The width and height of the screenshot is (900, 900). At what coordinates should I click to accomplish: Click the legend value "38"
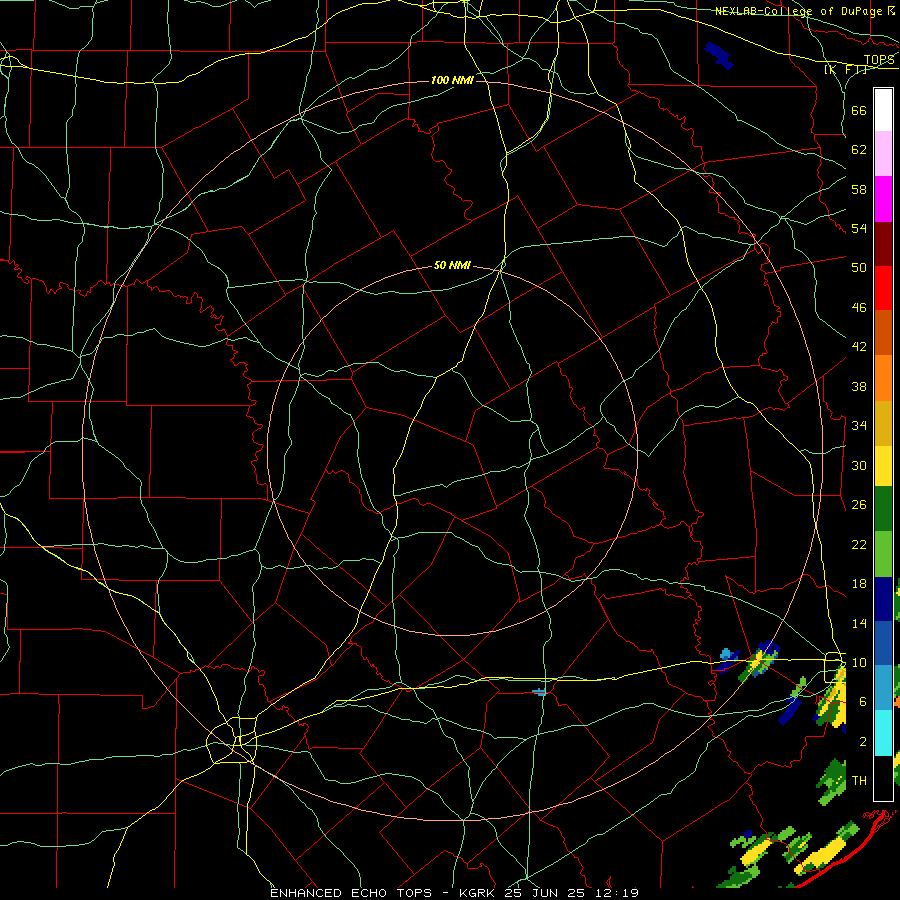click(859, 387)
